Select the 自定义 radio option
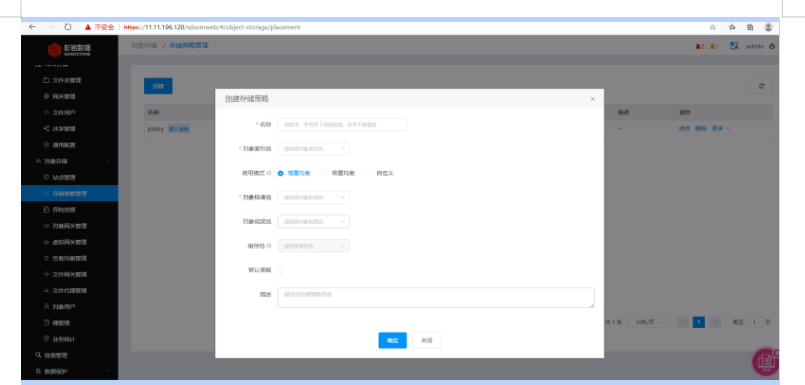Viewport: 805px width, 385px height. click(x=370, y=174)
